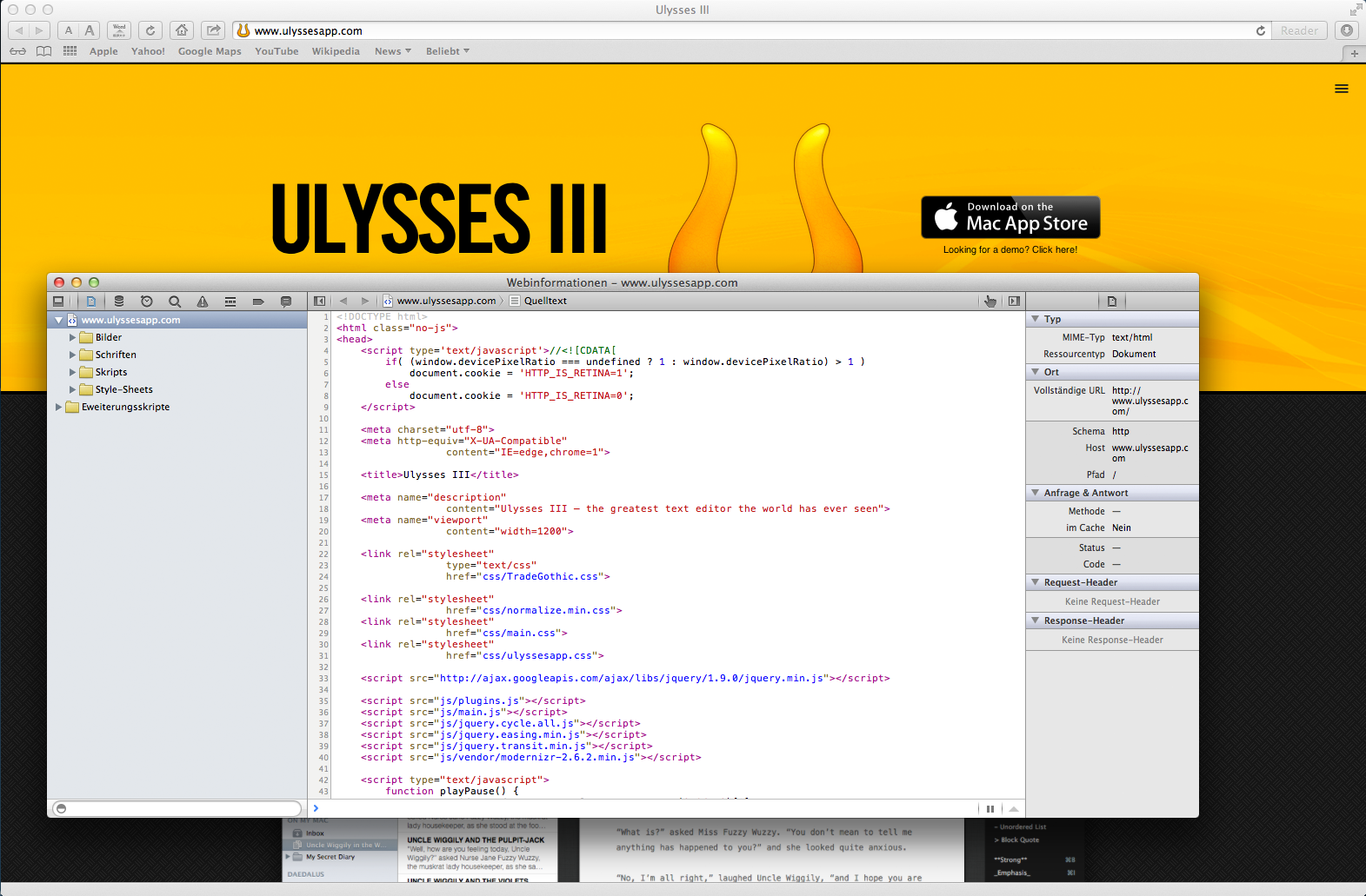Open the Beliebt bookmarks dropdown

(x=448, y=51)
